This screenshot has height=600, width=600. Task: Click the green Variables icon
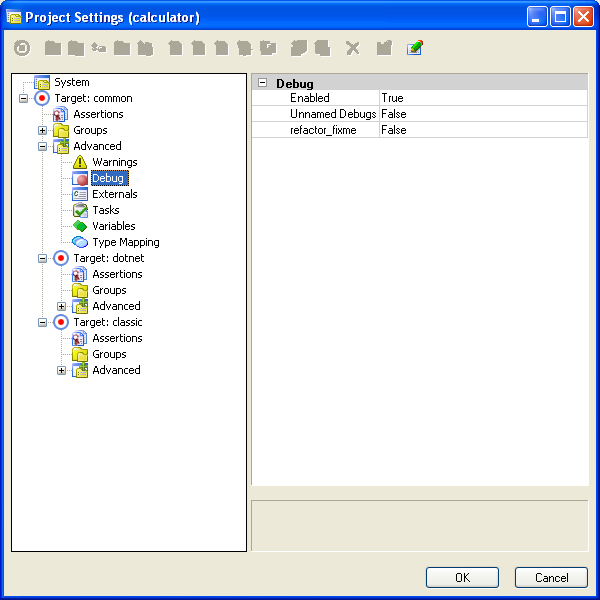(80, 226)
